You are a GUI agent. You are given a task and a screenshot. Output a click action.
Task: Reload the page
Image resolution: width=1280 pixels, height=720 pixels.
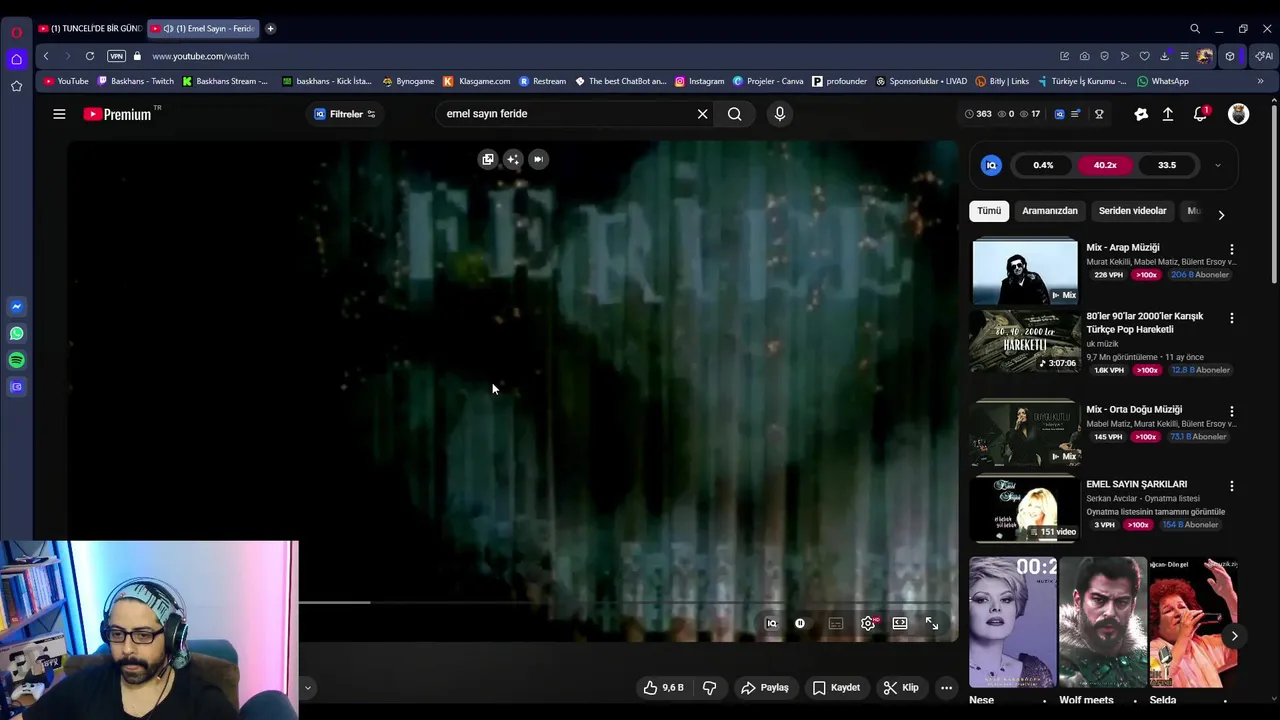[x=90, y=56]
